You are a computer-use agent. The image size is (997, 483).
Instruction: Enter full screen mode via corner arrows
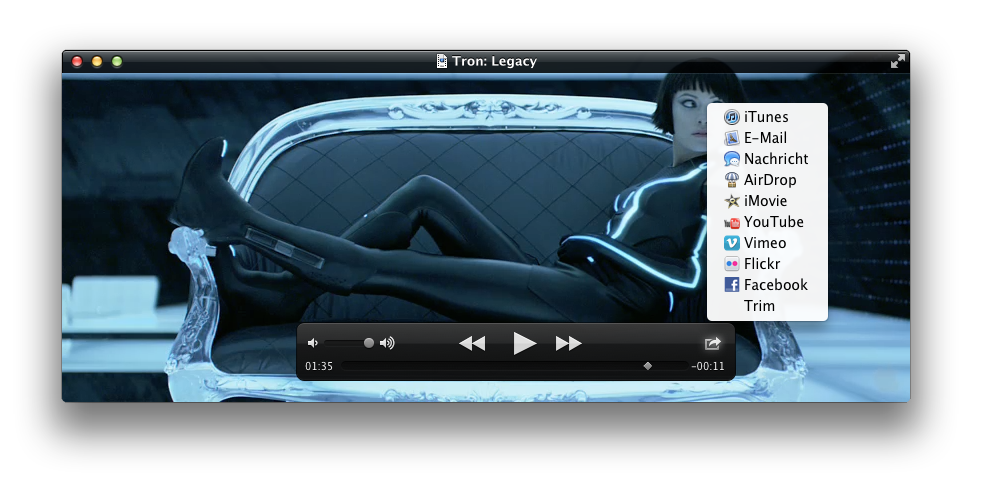[897, 61]
